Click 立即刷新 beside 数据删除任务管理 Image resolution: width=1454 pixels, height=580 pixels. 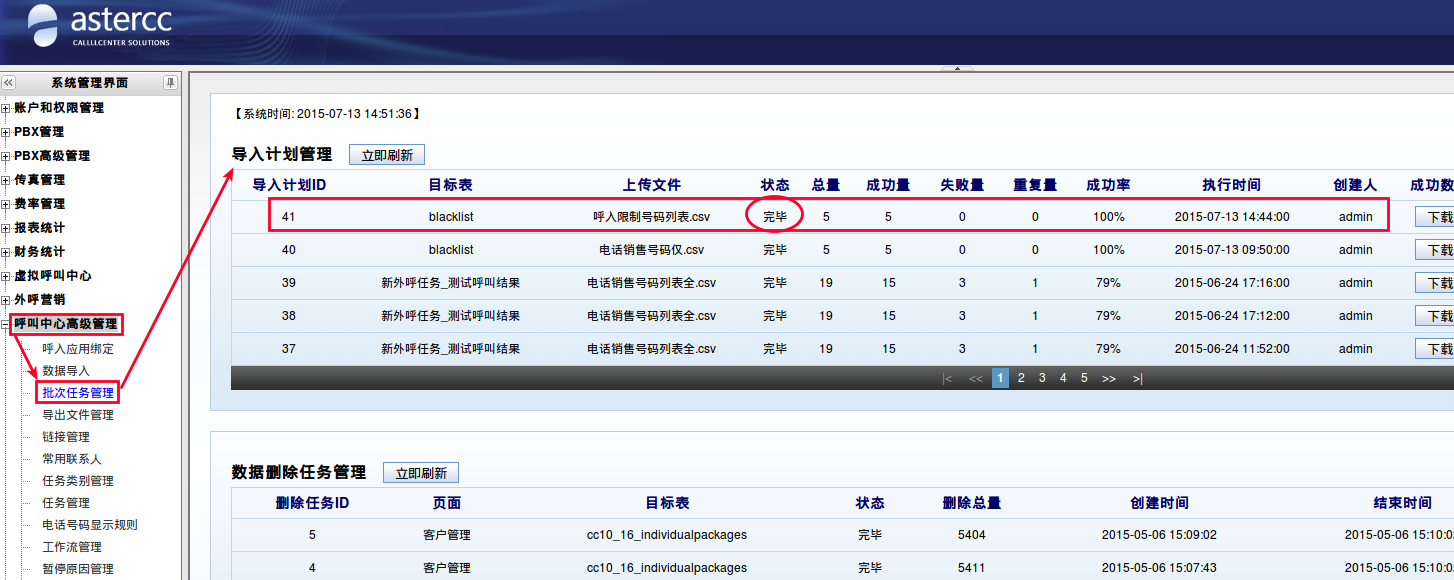point(421,473)
